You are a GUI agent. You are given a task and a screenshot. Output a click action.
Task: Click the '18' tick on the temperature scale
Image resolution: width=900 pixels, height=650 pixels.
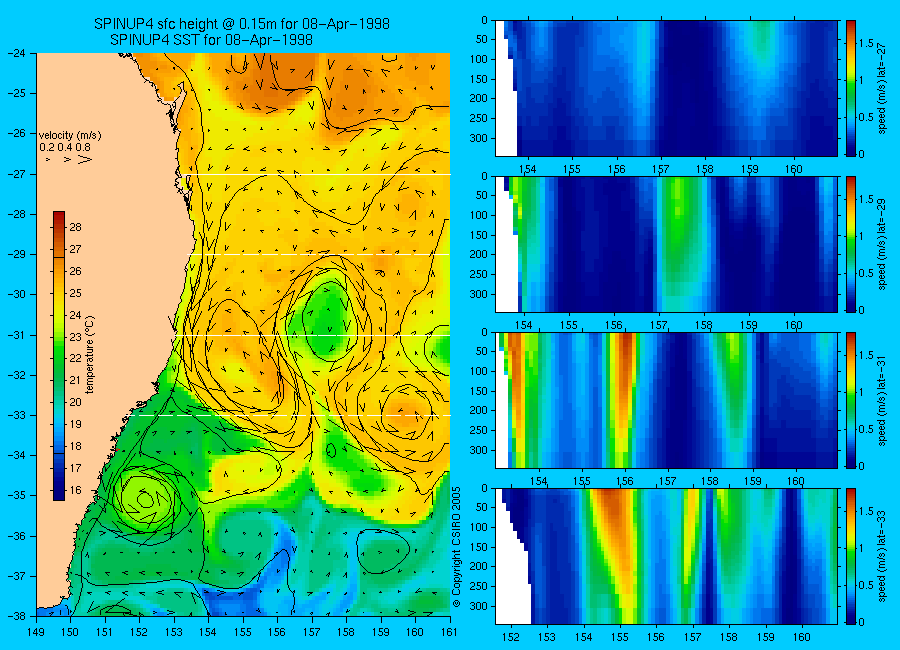76,446
